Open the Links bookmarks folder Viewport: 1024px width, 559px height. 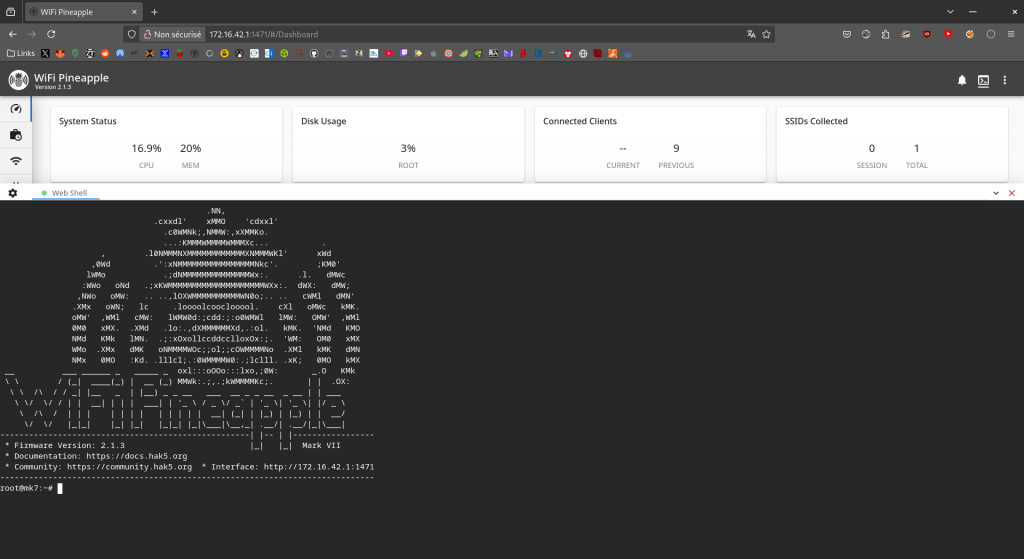[x=21, y=53]
